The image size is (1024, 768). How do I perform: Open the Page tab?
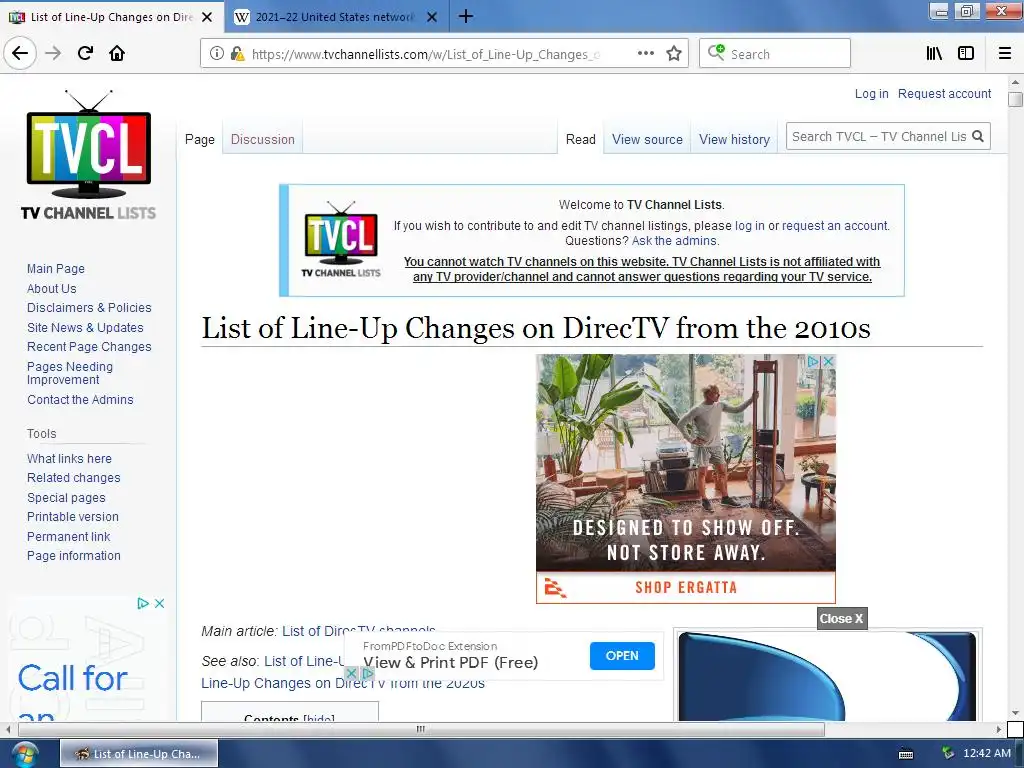(200, 139)
